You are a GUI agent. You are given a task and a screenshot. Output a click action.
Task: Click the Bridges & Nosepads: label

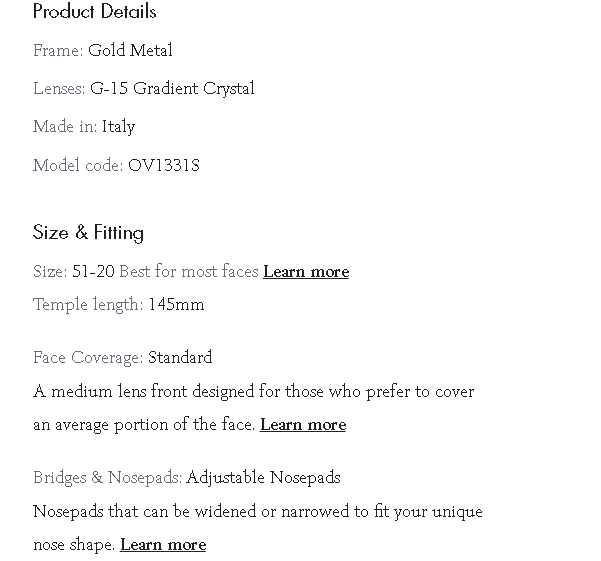coord(107,478)
